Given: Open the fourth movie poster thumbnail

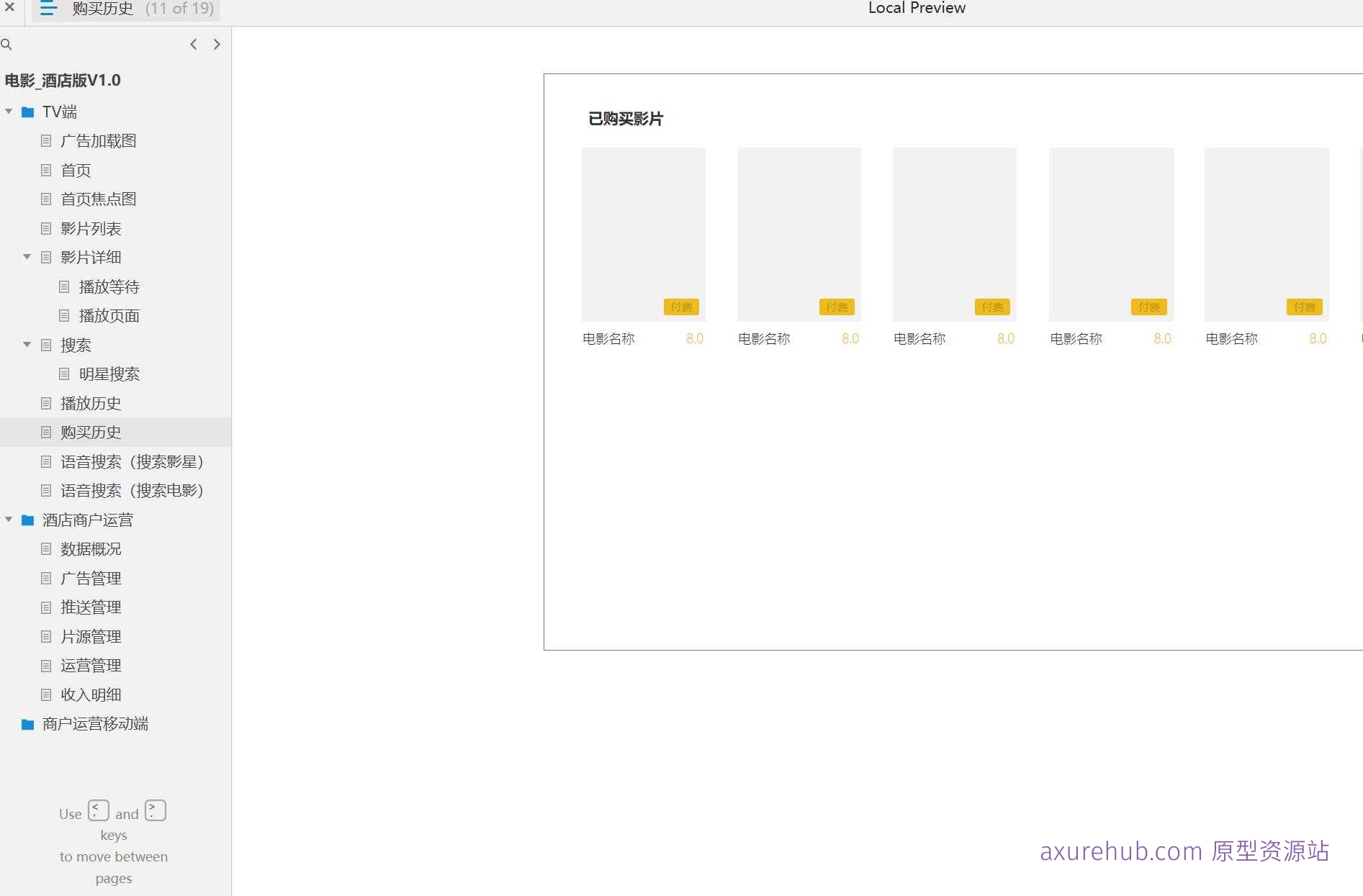Looking at the screenshot, I should [x=1111, y=235].
